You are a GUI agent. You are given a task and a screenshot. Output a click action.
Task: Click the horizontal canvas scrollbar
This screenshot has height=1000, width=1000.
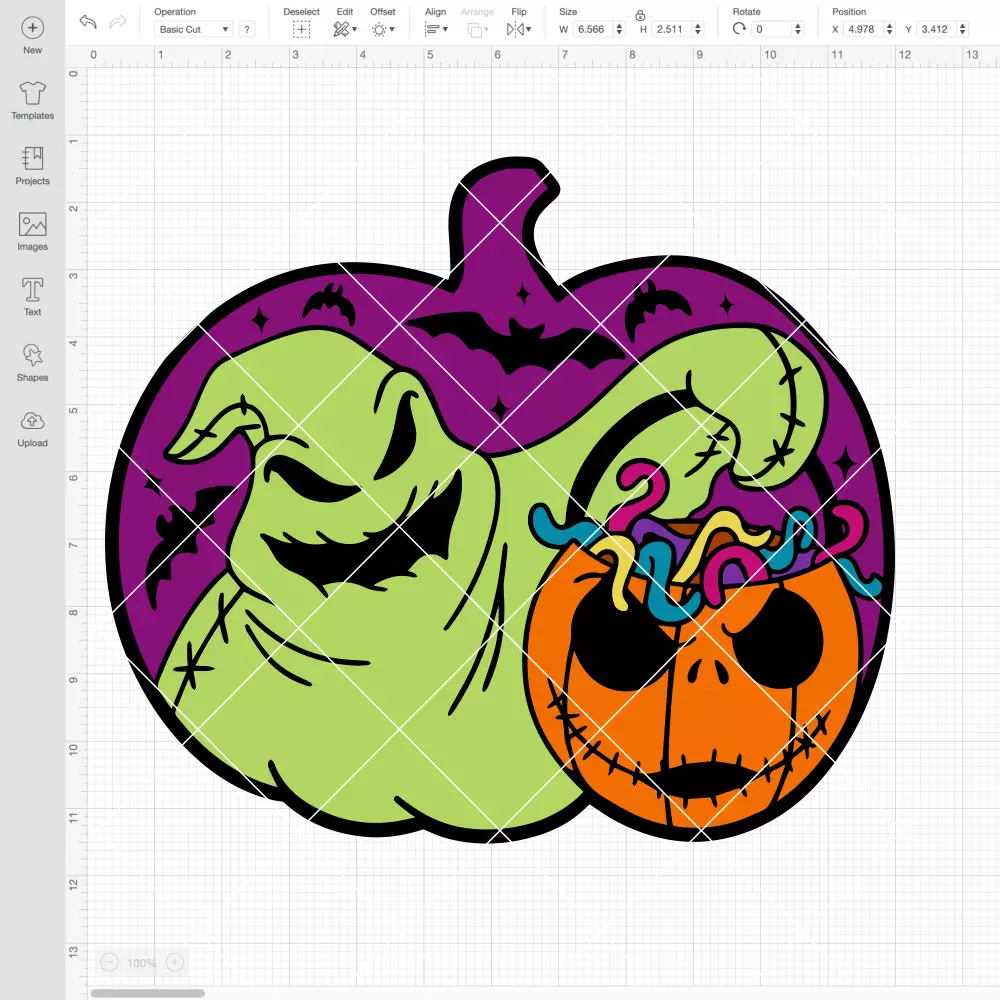(147, 993)
